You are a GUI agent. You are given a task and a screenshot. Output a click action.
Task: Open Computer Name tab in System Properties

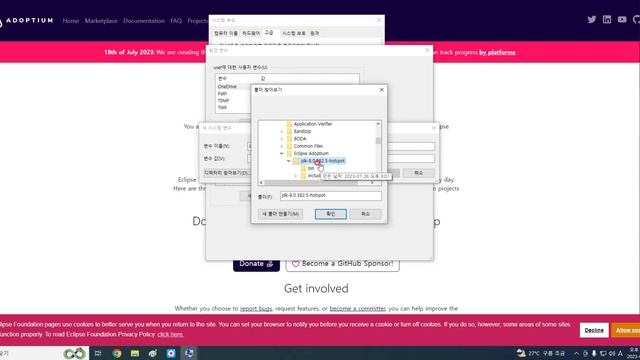click(x=225, y=33)
